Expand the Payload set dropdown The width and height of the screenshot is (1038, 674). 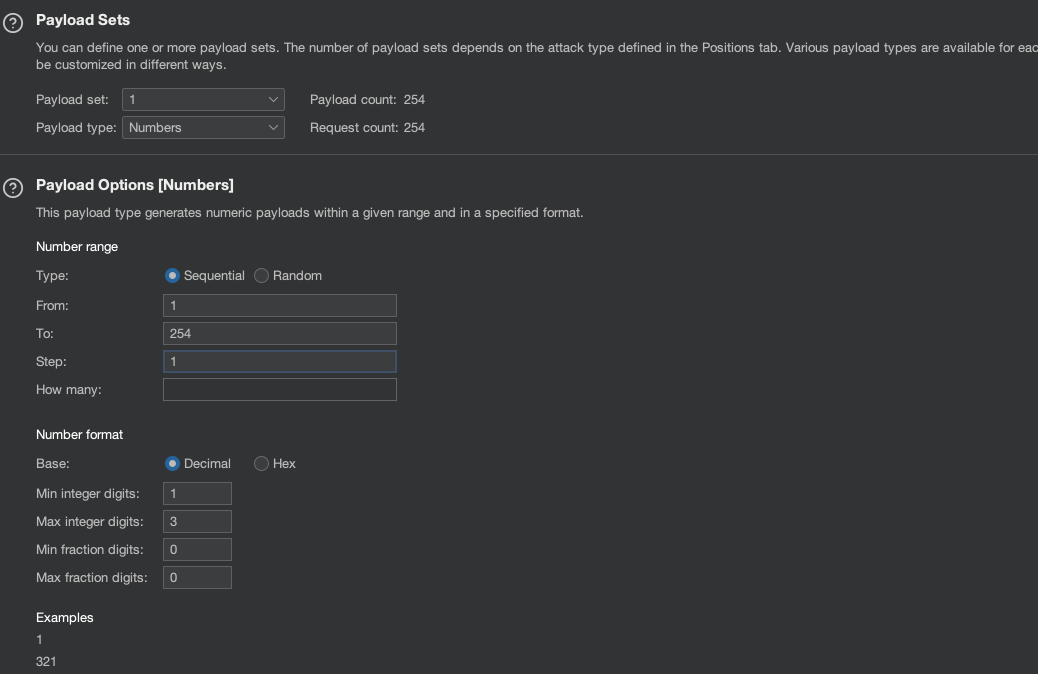tap(203, 100)
